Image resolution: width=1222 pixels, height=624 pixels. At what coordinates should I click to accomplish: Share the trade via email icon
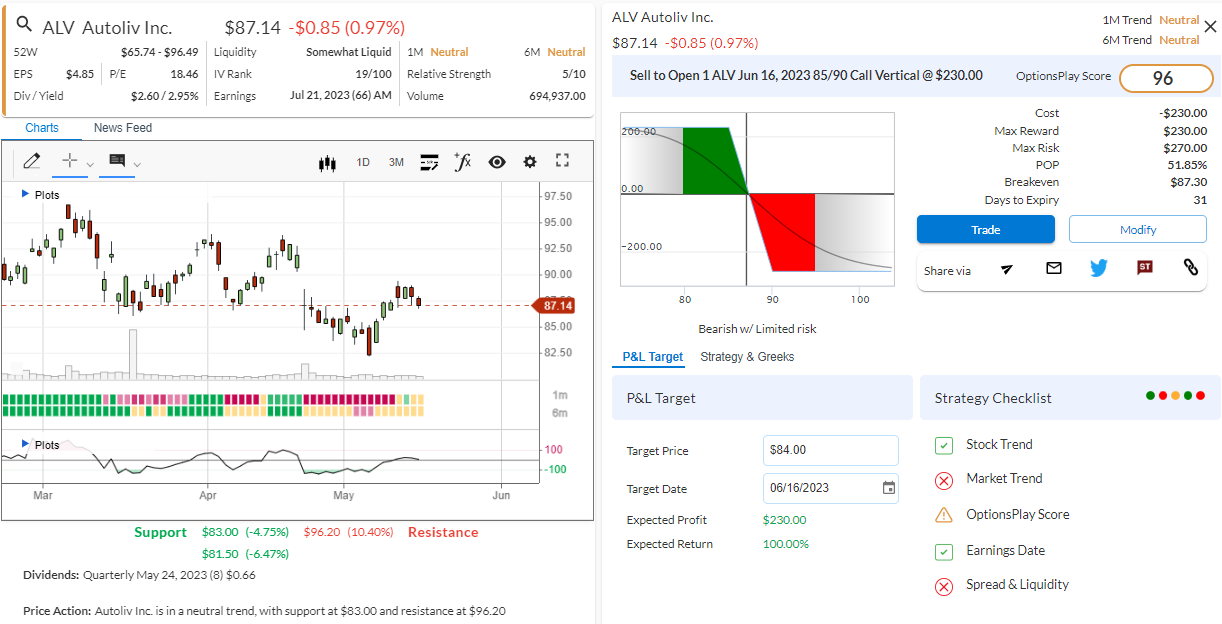(1053, 268)
